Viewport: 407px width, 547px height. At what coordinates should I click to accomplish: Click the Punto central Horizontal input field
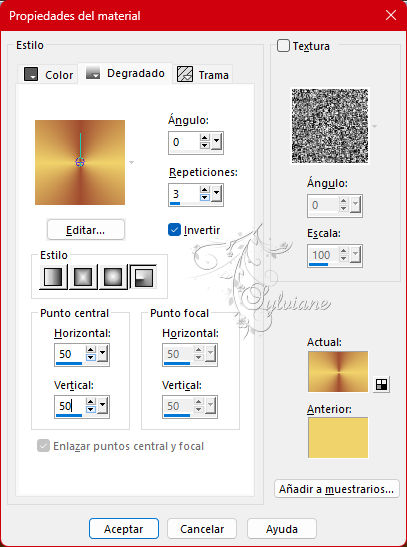[70, 354]
